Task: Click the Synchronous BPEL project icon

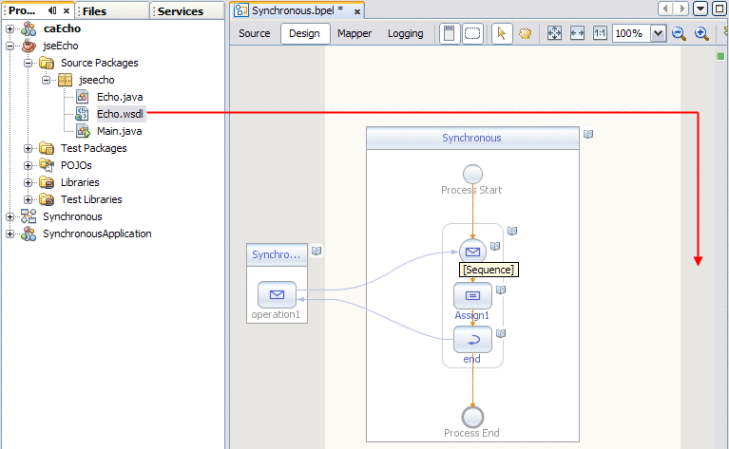Action: (28, 216)
